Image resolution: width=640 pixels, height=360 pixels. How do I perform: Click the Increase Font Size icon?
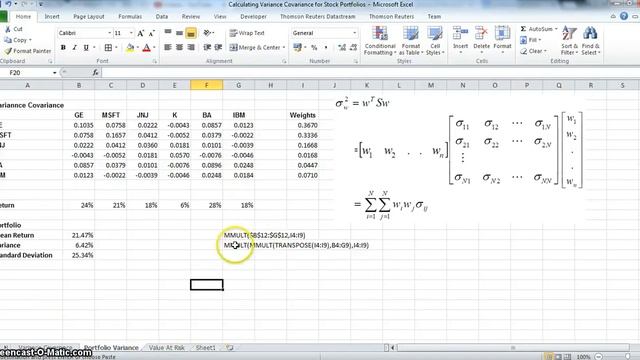point(140,33)
